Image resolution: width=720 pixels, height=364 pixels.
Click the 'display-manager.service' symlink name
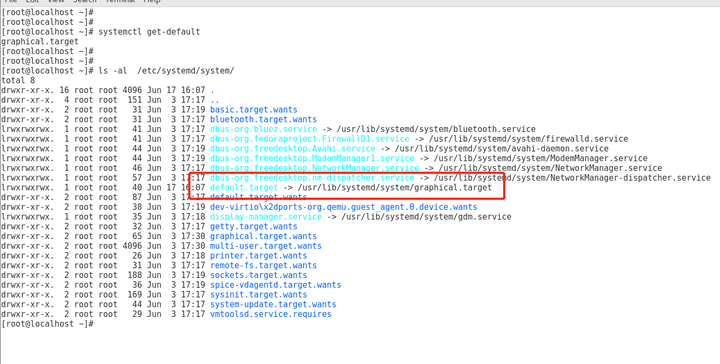[266, 217]
